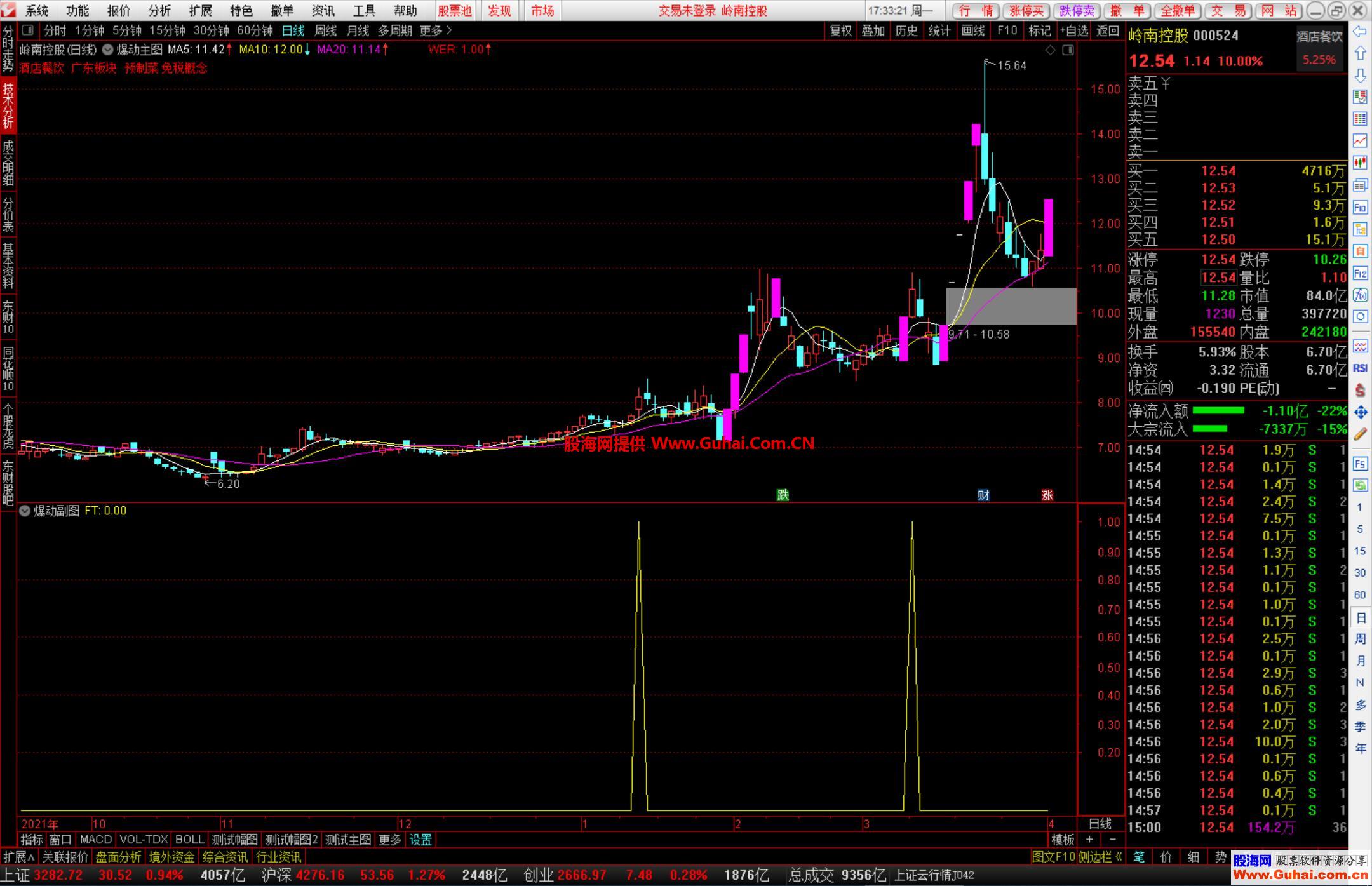Open the 更多 indicator tab options

[389, 840]
